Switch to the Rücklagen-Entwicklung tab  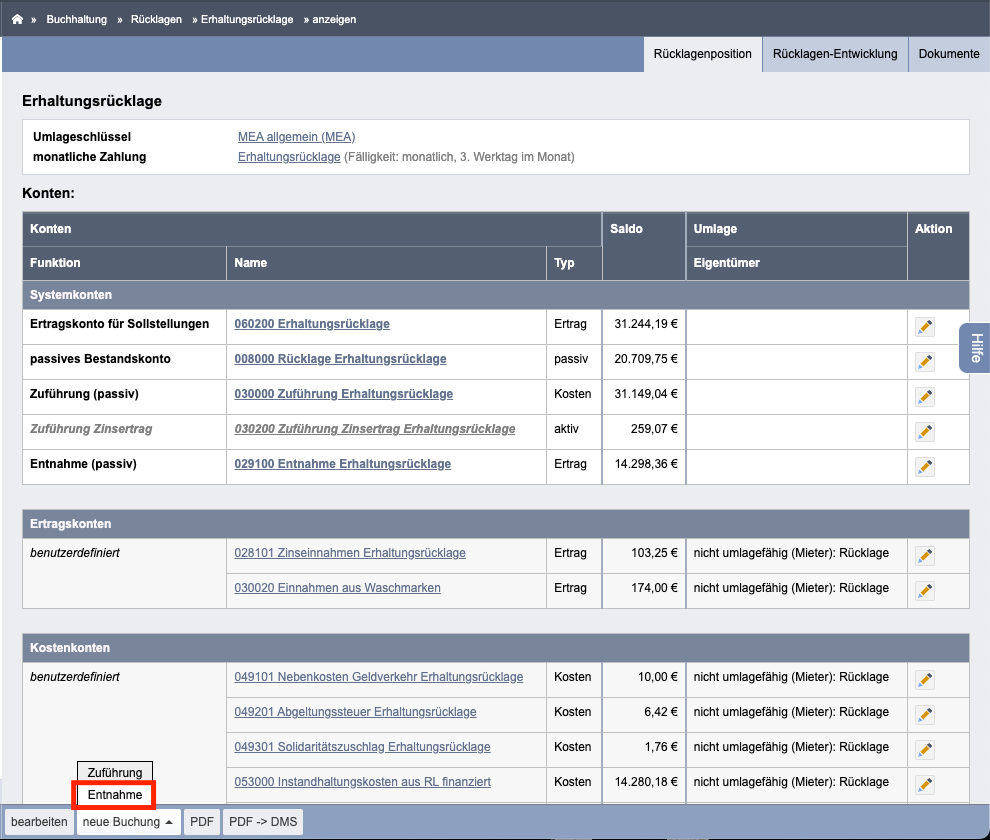tap(835, 54)
